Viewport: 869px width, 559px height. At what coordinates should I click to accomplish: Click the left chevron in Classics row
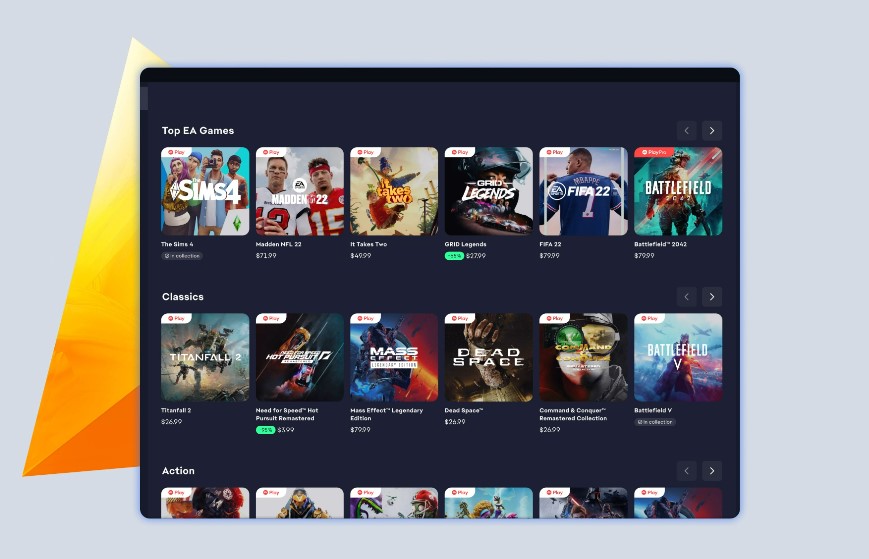point(686,296)
